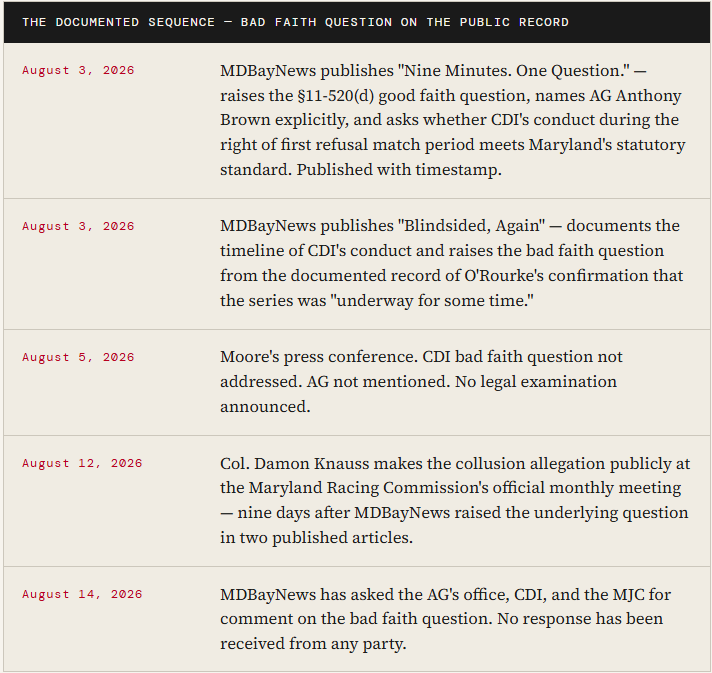Viewport: 712px width, 673px height.
Task: Click 'in two published articles.' in August 12 entry
Action: 316,538
